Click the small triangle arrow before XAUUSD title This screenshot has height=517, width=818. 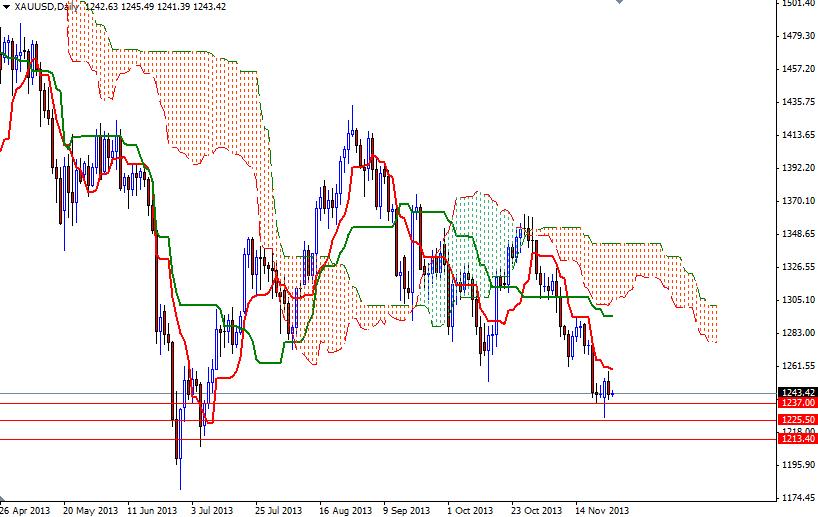pyautogui.click(x=6, y=7)
